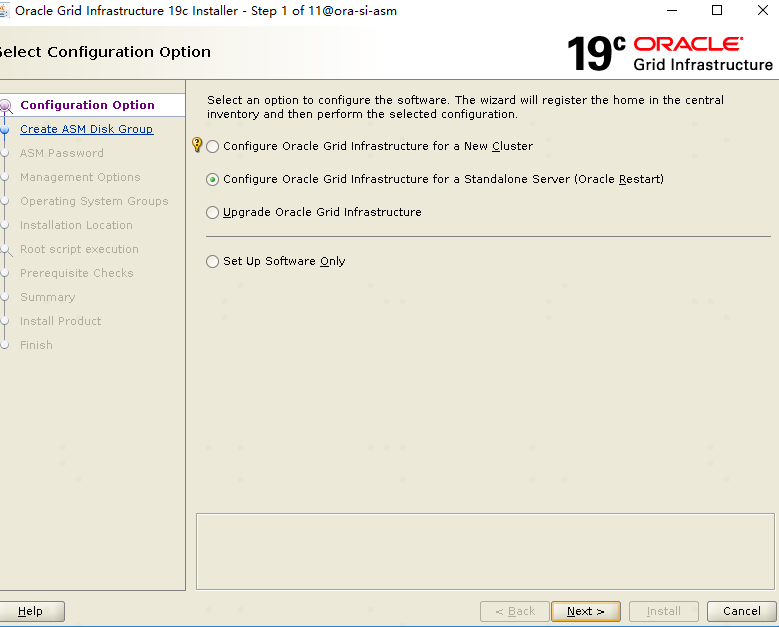The height and width of the screenshot is (627, 779).
Task: Click the Install button
Action: pyautogui.click(x=664, y=611)
